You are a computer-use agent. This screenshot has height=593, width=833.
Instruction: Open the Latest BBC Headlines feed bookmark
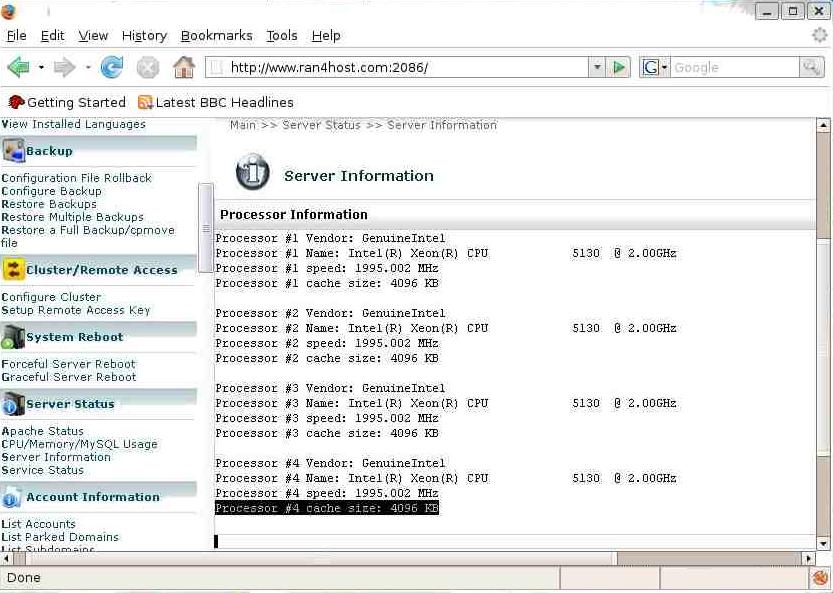pos(215,102)
